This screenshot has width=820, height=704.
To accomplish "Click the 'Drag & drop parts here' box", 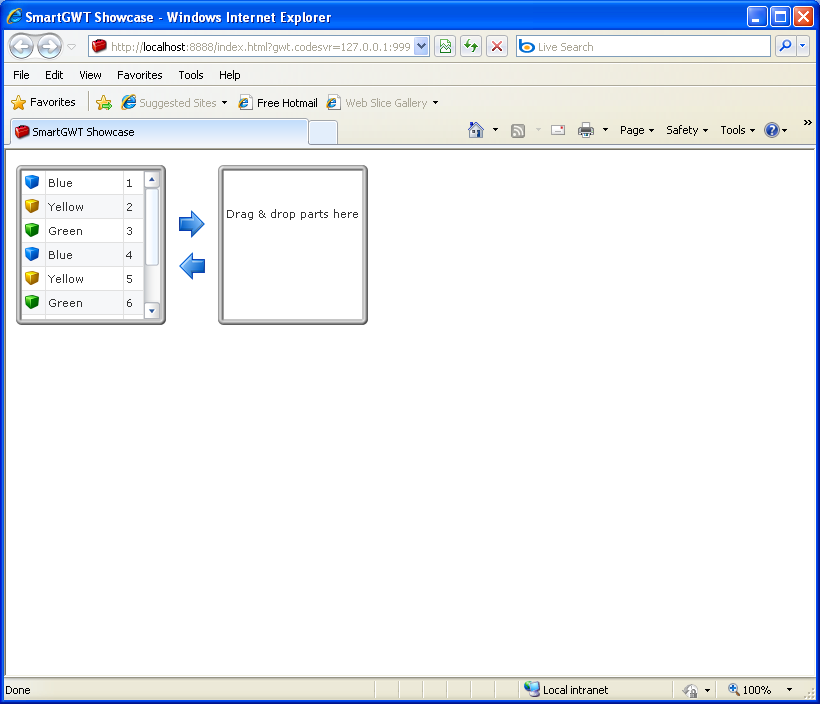I will point(293,245).
